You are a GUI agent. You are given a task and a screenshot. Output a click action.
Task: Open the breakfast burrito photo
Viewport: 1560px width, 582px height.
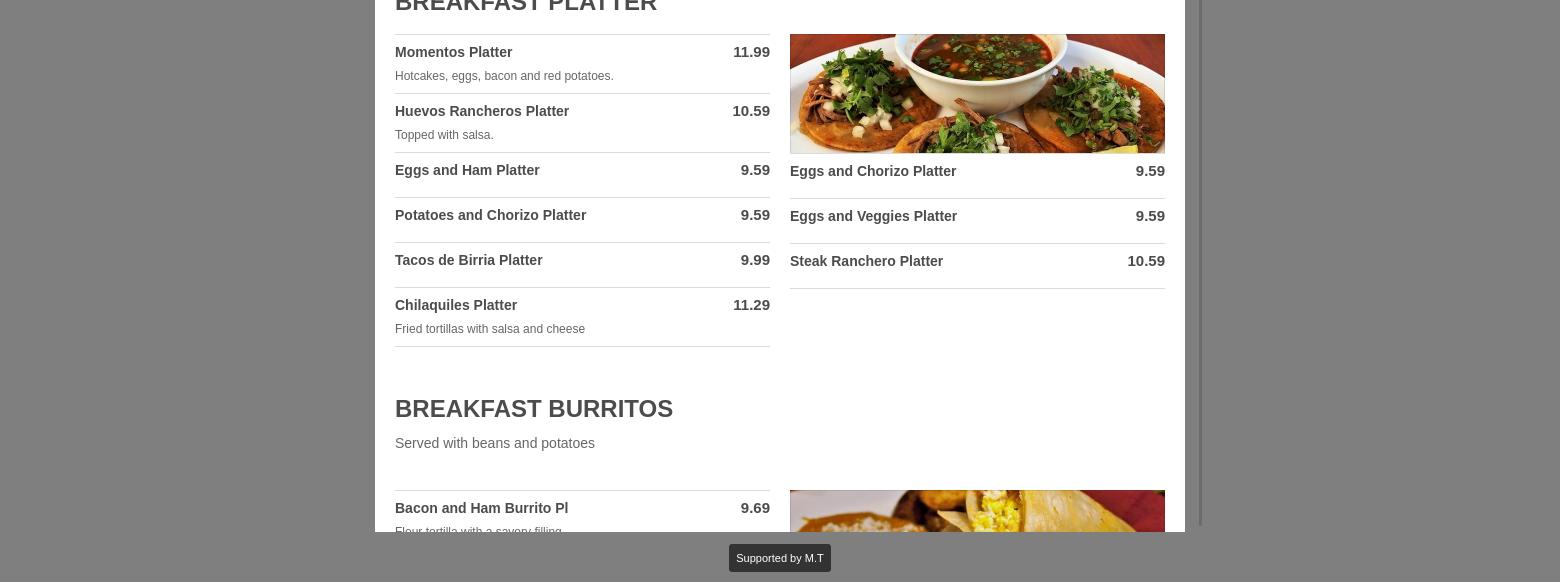[x=977, y=511]
